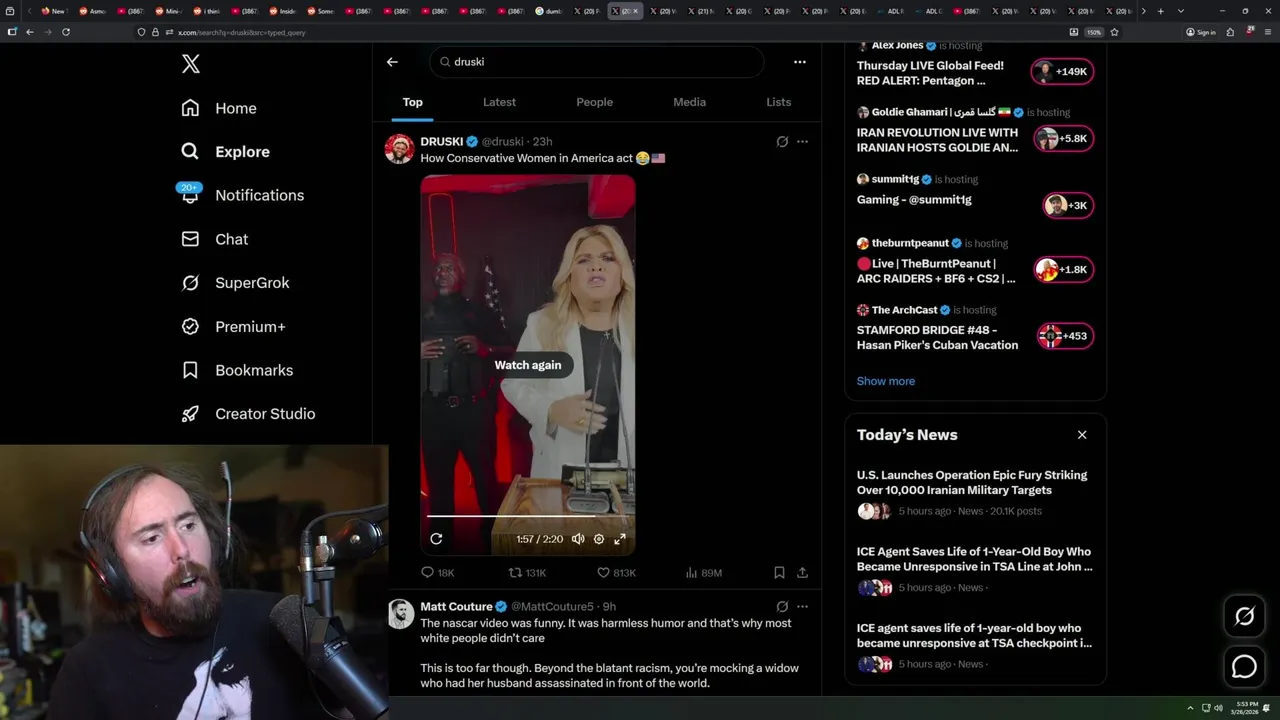Ask Grok about the DRUSKI post
The image size is (1280, 720).
click(782, 142)
